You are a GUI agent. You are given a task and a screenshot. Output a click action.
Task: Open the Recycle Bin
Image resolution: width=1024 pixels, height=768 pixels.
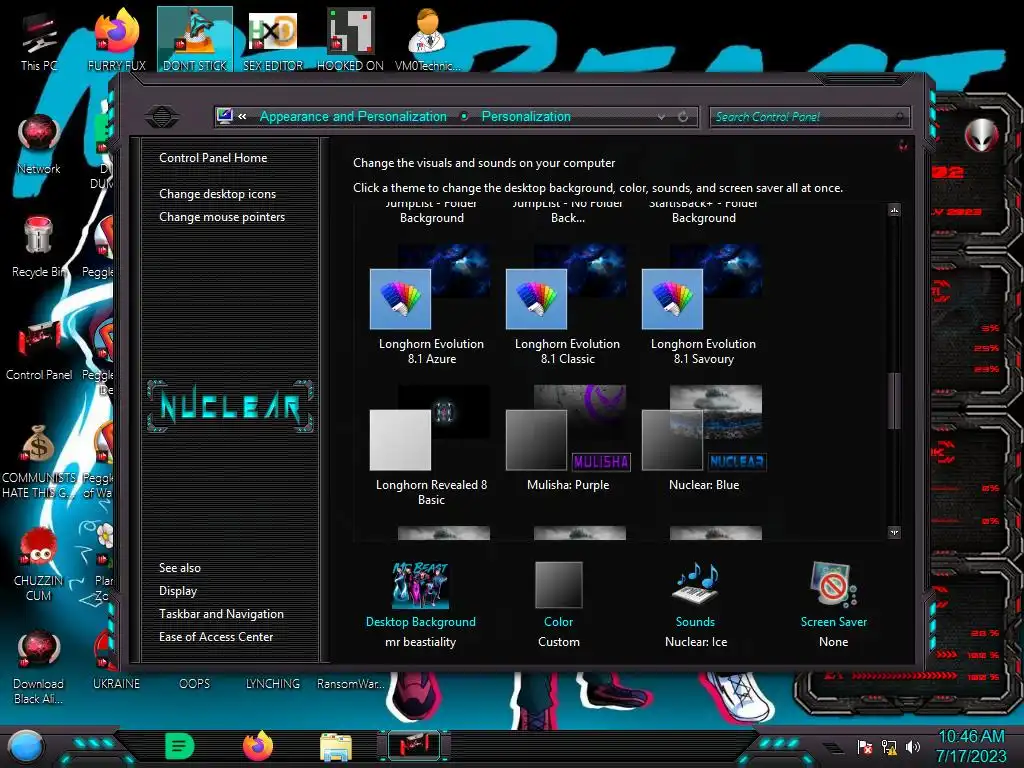pyautogui.click(x=39, y=247)
